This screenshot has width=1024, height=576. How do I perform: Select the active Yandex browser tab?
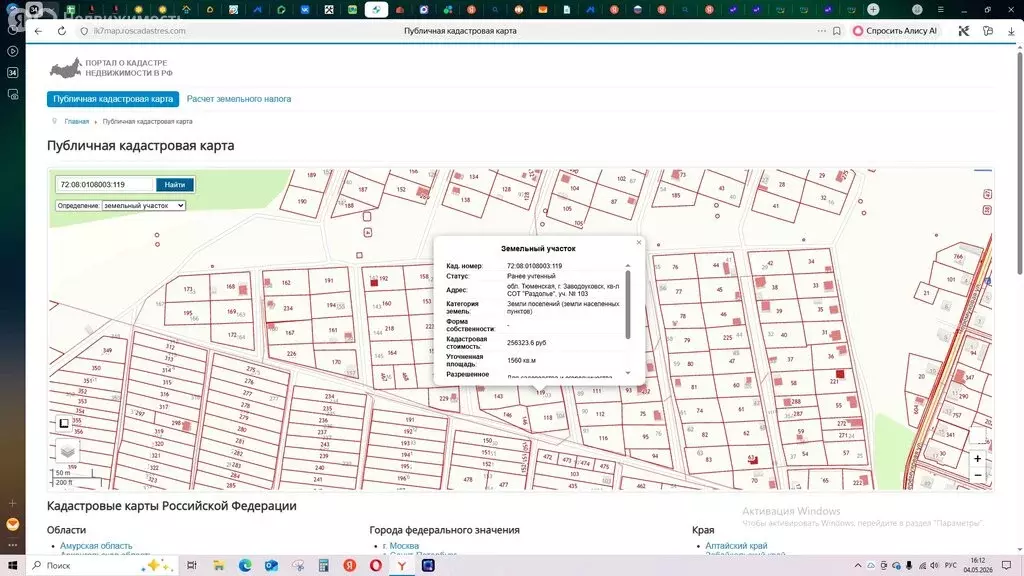click(x=376, y=9)
